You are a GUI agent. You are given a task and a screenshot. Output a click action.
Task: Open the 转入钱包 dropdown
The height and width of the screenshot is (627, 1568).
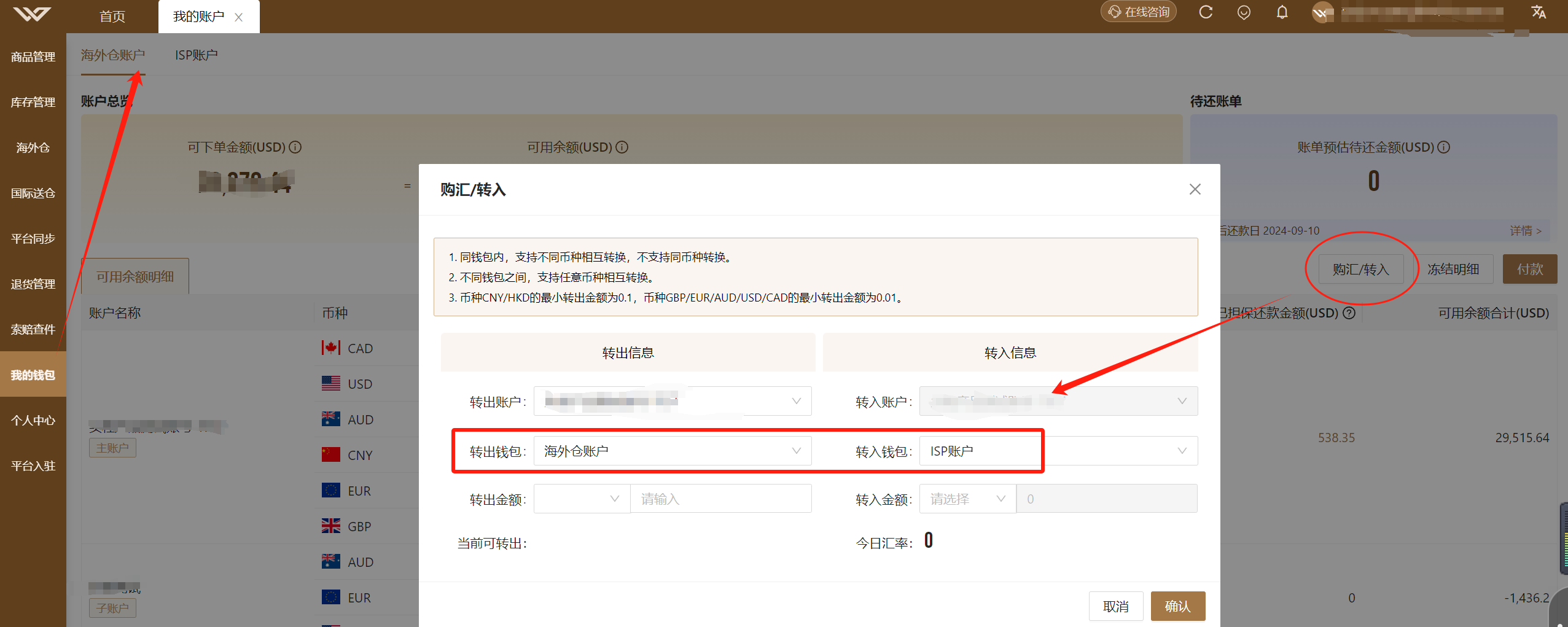[1058, 451]
